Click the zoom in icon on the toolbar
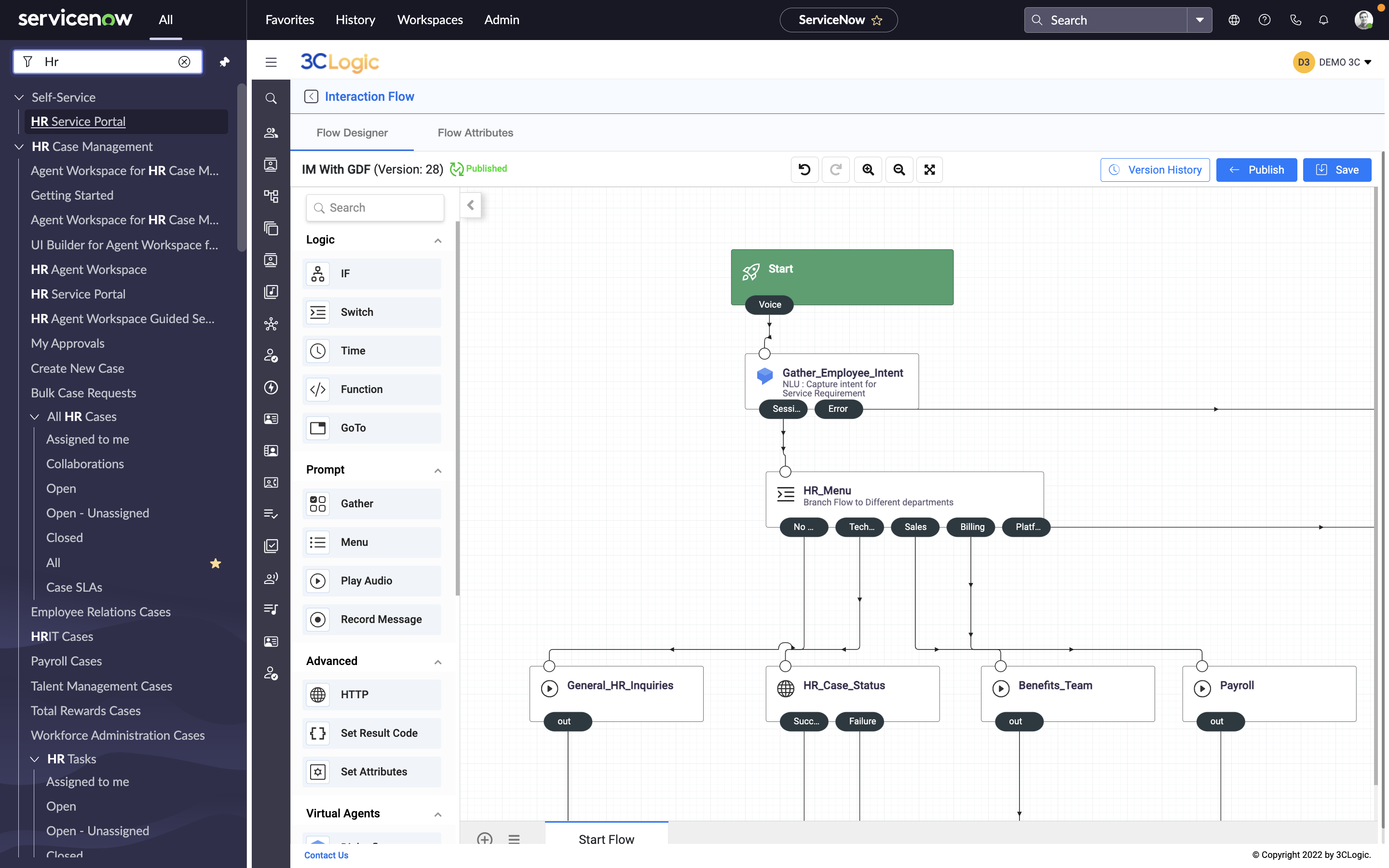 click(868, 169)
